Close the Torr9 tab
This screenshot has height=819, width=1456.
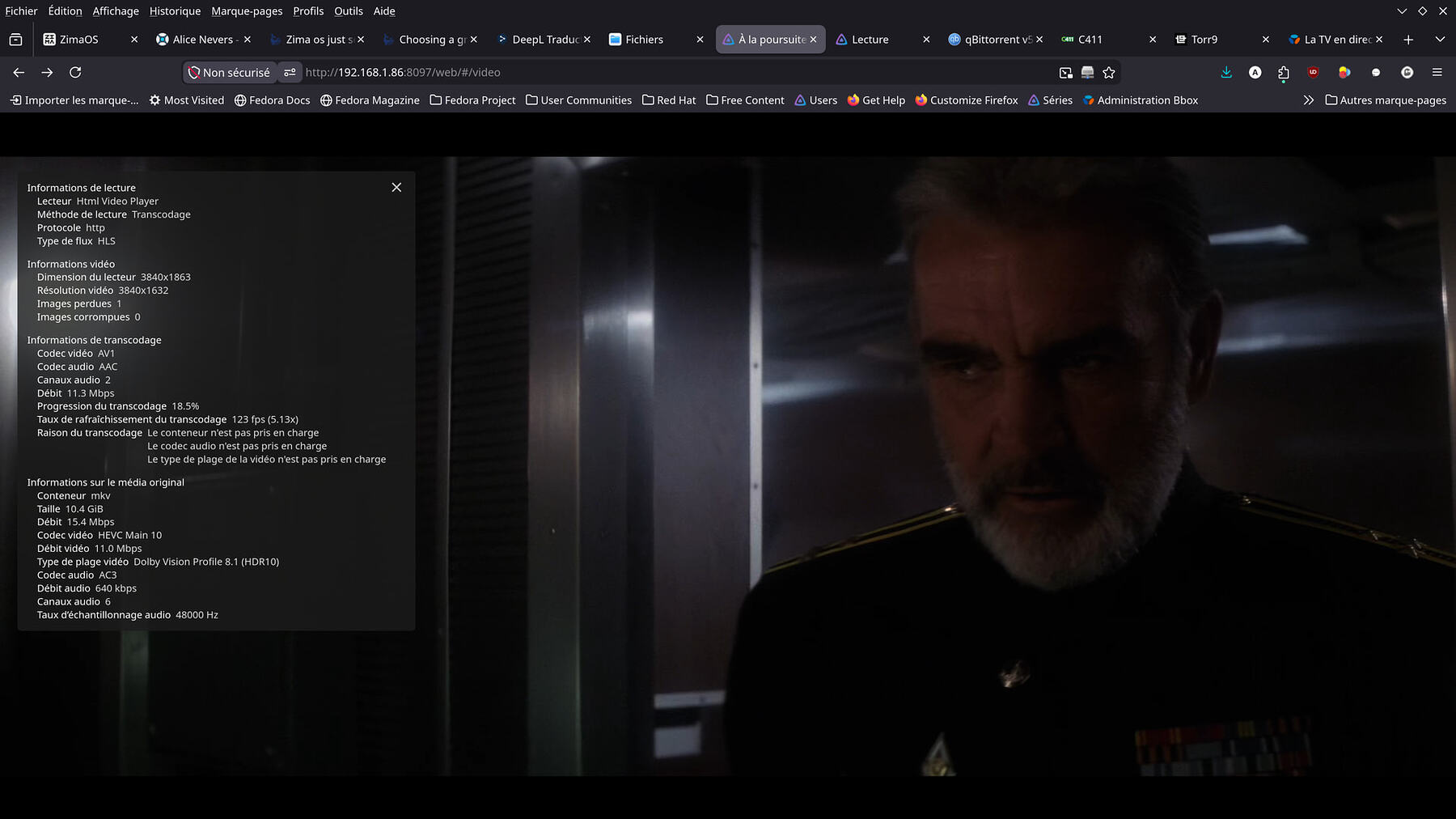point(1266,40)
